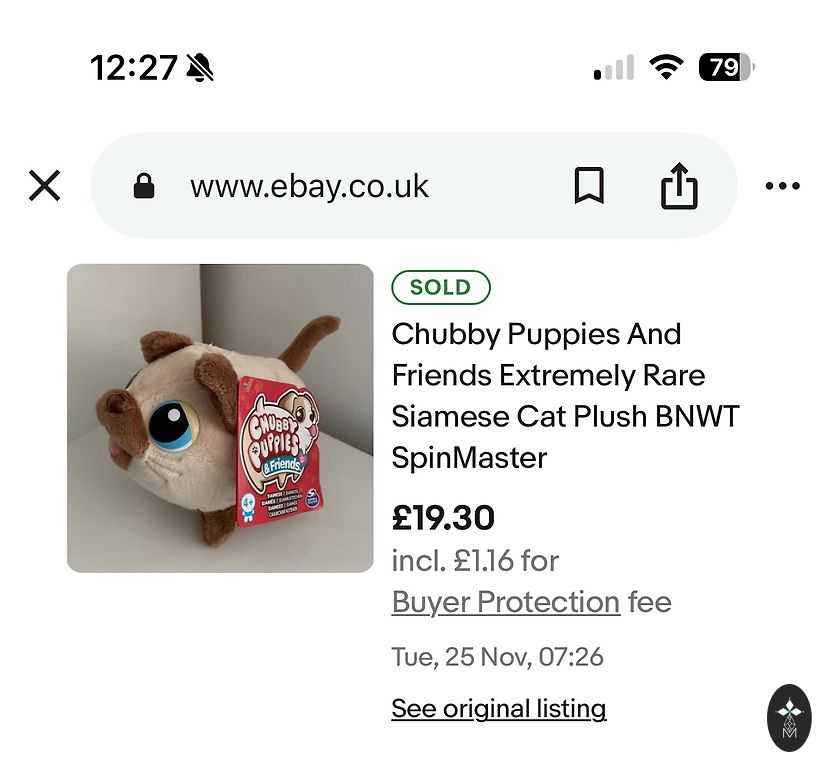
Task: Tap the £19.30 sold price
Action: click(x=443, y=517)
